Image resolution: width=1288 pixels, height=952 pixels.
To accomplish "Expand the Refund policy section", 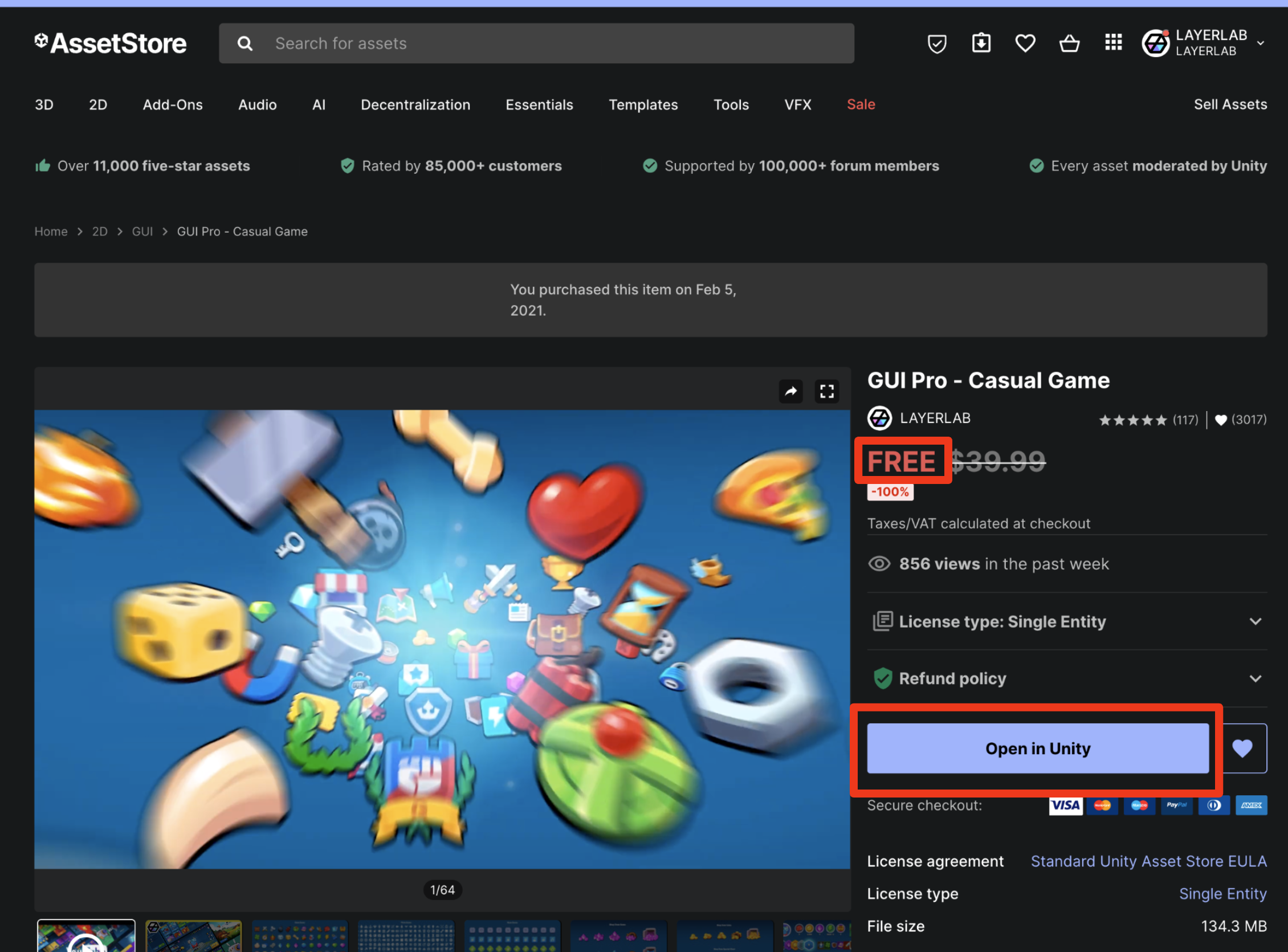I will click(1067, 678).
